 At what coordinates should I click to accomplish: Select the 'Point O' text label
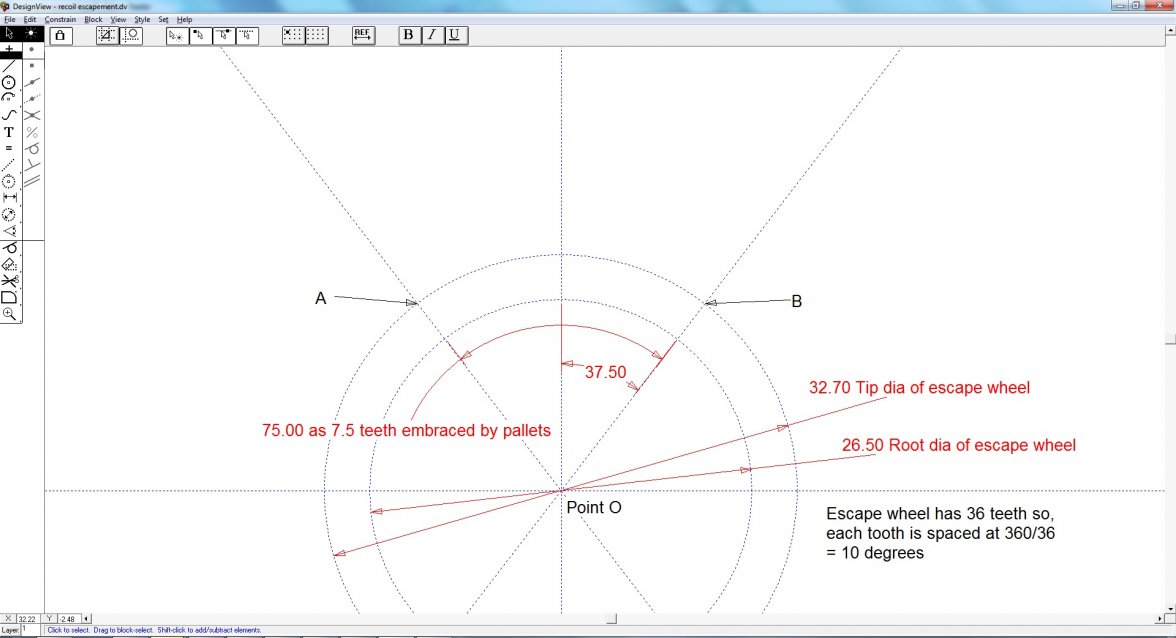594,508
